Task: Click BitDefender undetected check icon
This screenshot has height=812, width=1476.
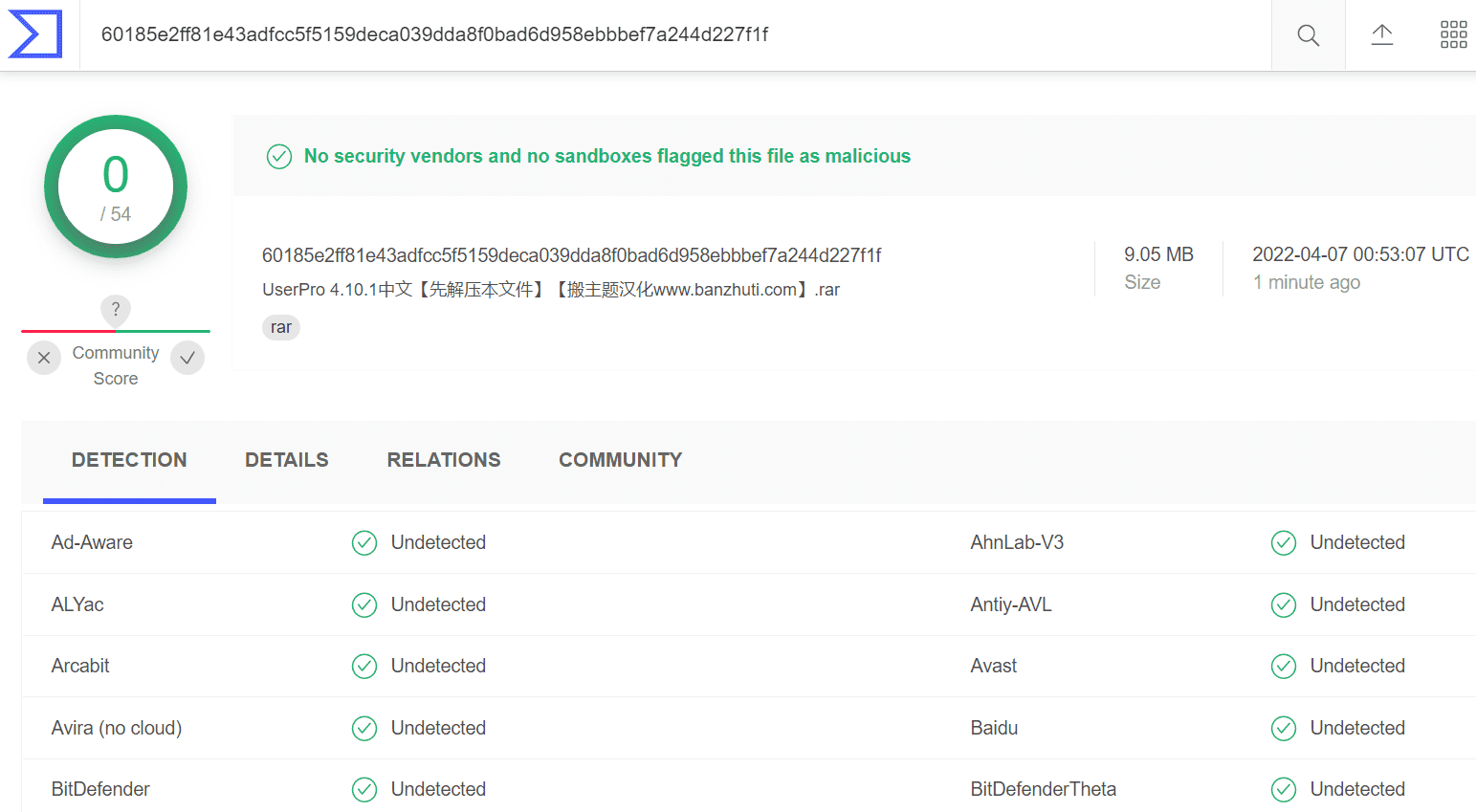Action: (x=364, y=790)
